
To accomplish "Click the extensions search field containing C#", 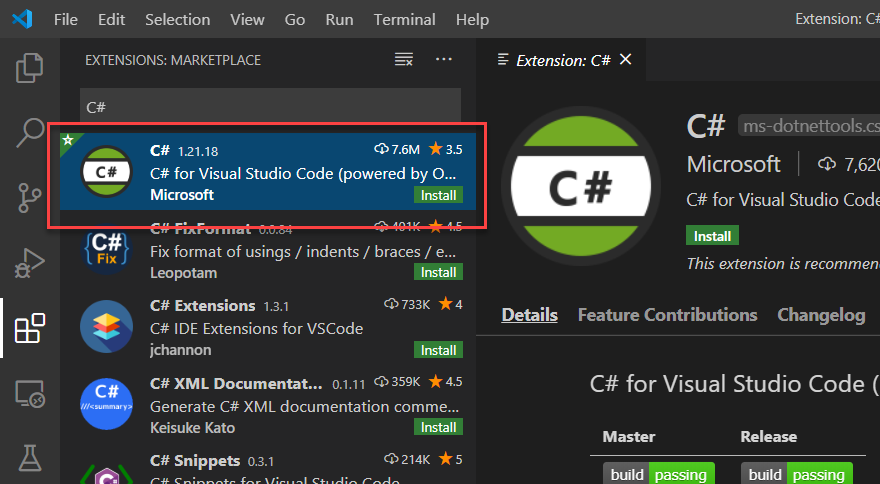I will click(x=270, y=107).
